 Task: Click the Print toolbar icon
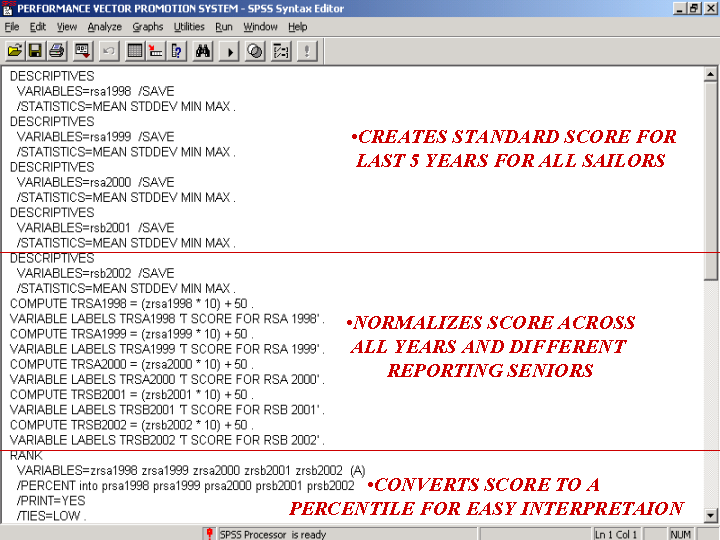[x=56, y=51]
